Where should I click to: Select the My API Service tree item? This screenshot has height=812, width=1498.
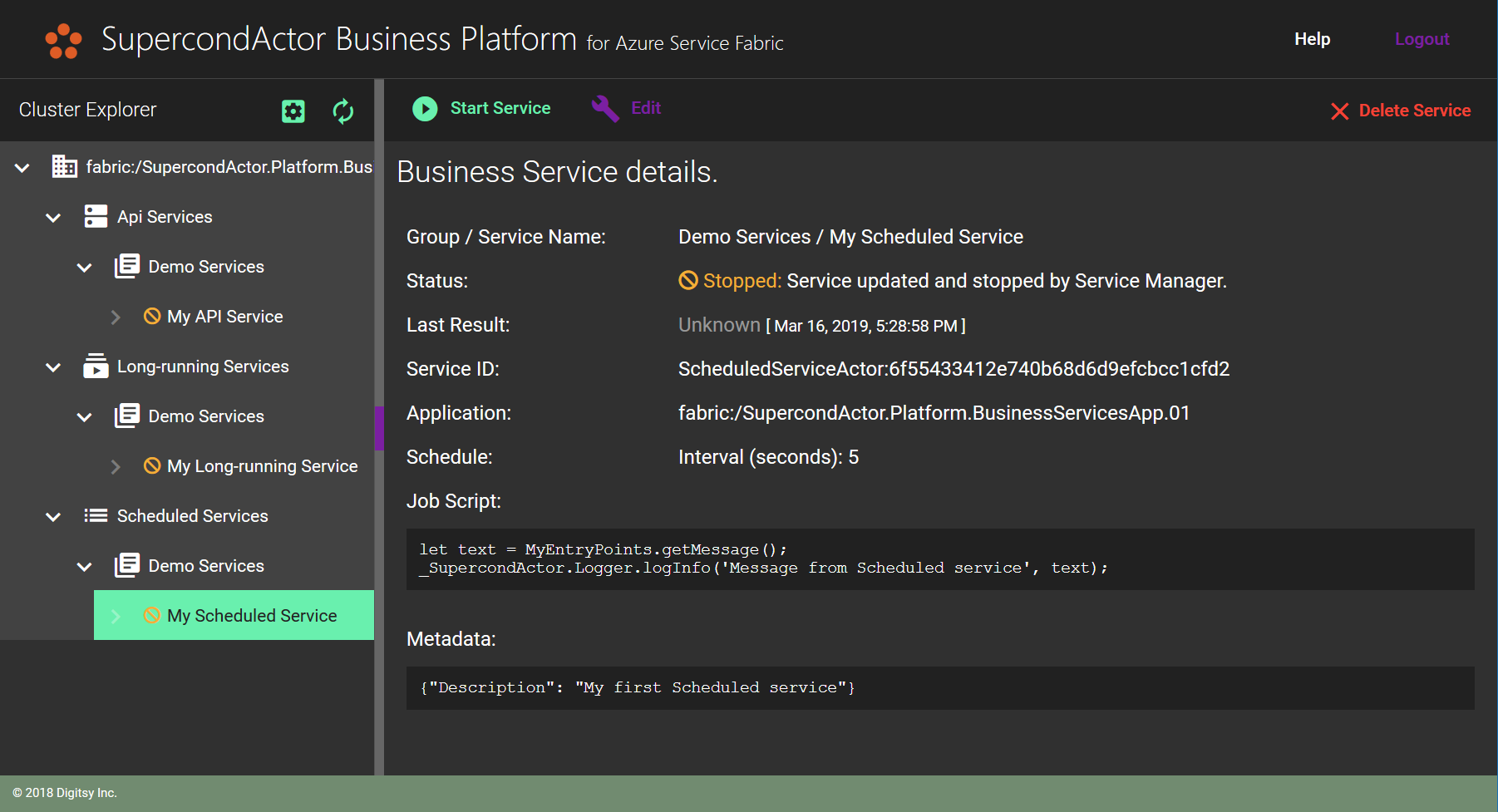pyautogui.click(x=224, y=317)
